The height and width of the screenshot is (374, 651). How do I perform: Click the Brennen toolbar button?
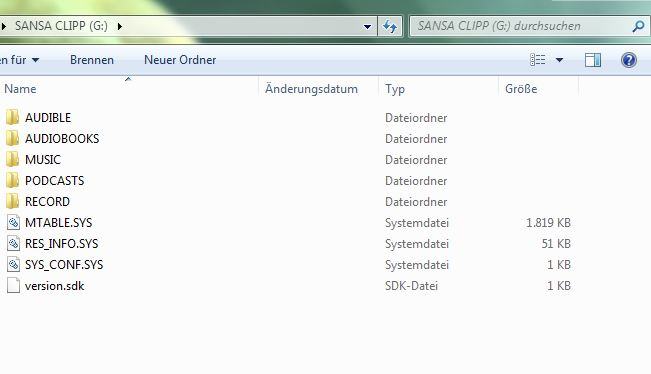(92, 60)
